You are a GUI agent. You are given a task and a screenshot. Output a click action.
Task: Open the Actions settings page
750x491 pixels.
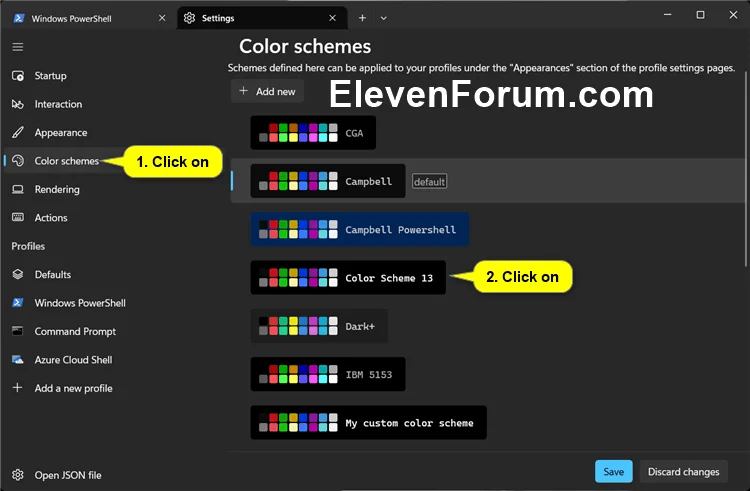pyautogui.click(x=115, y=218)
